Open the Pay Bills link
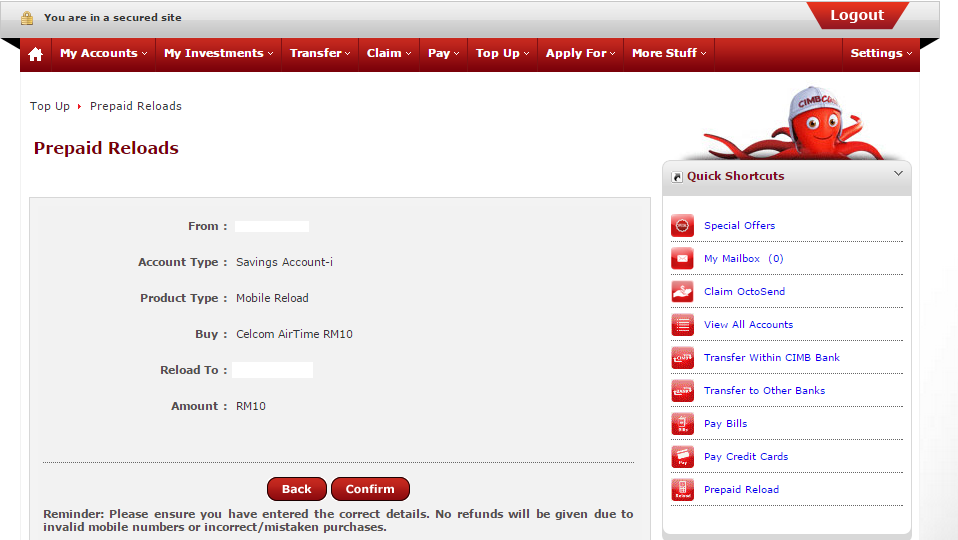This screenshot has width=958, height=540. pos(725,423)
